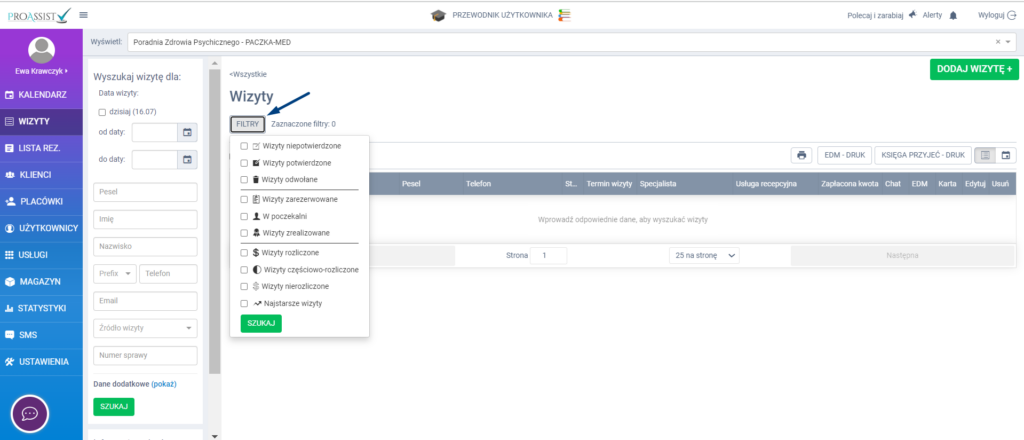This screenshot has height=440, width=1024.
Task: Click the printer icon above the table
Action: [x=801, y=155]
